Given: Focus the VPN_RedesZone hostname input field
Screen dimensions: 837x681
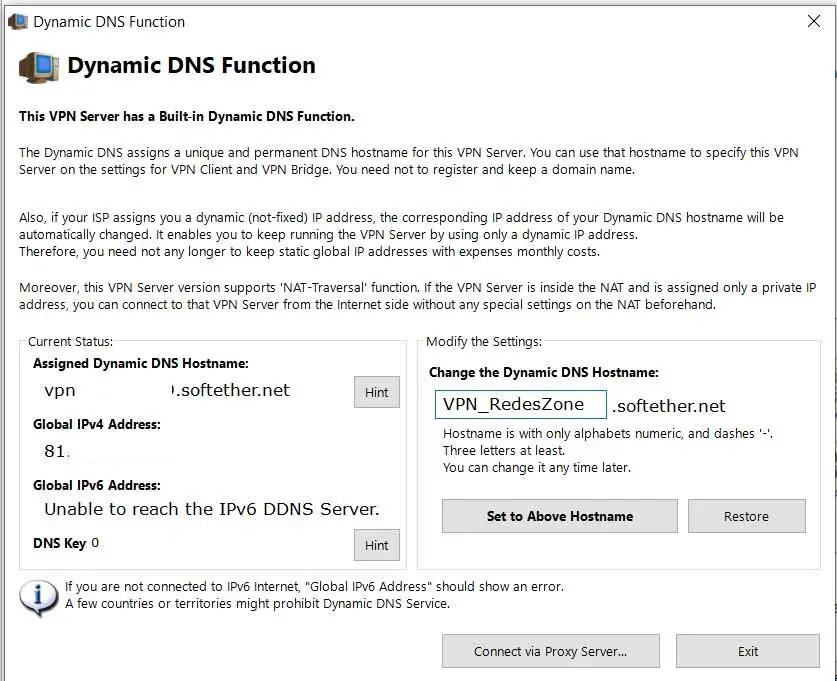Looking at the screenshot, I should [x=521, y=405].
